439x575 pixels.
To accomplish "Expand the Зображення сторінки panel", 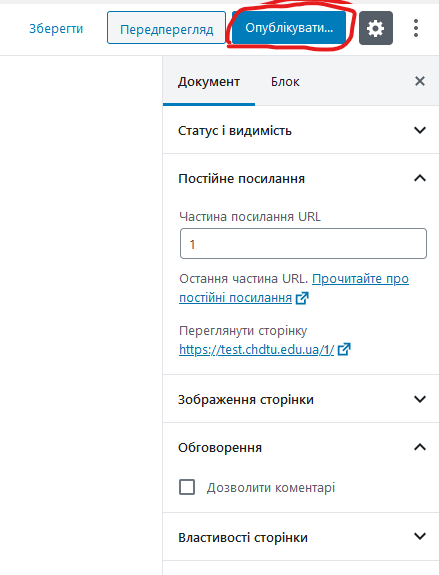I will tap(301, 399).
